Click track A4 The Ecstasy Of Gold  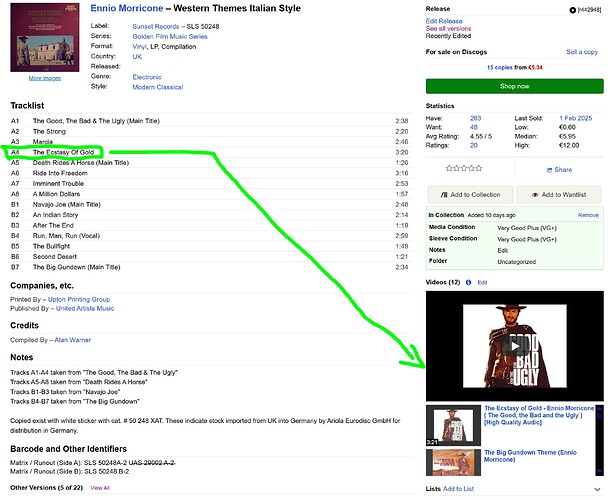pyautogui.click(x=63, y=152)
